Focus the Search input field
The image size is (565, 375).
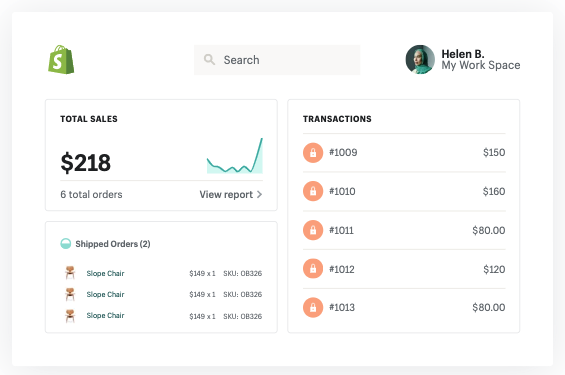point(277,60)
